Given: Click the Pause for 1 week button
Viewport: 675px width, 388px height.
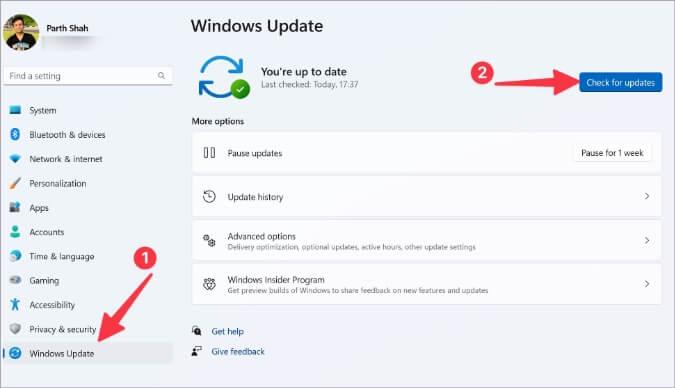Looking at the screenshot, I should [612, 153].
